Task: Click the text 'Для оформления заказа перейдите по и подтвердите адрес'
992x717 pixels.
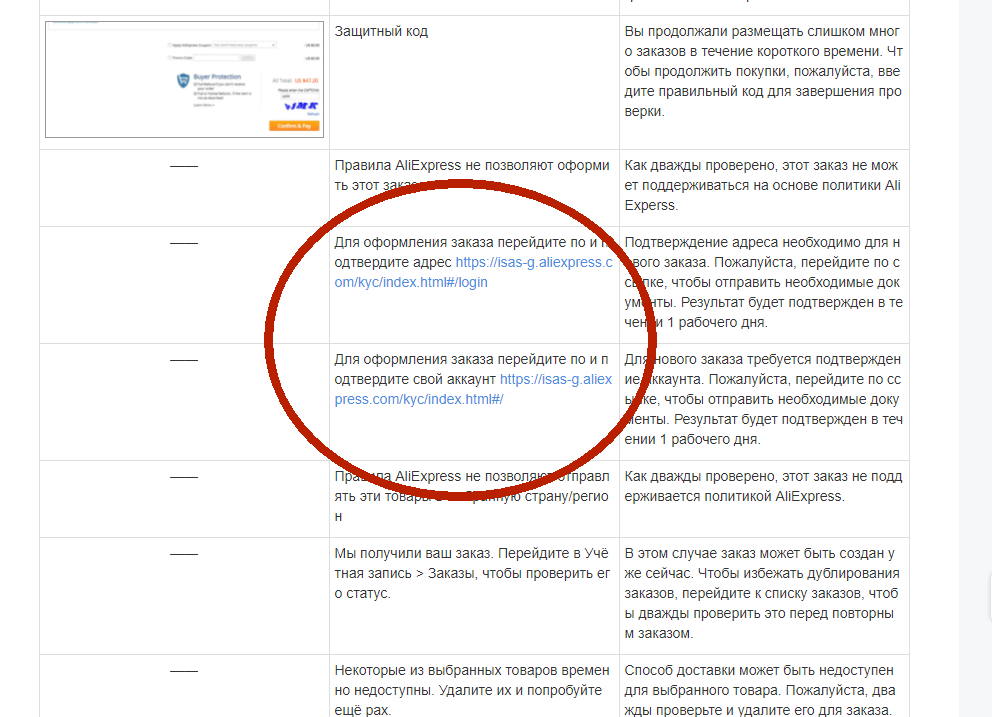Action: point(472,252)
